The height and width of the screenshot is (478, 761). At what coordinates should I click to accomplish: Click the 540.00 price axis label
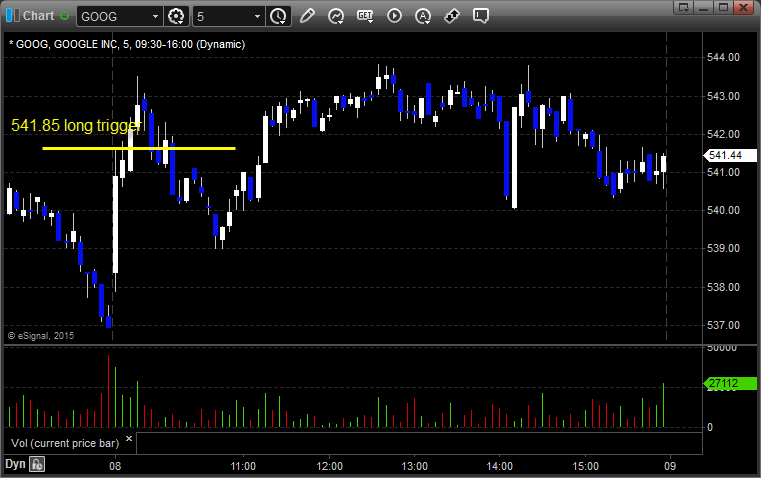[x=723, y=210]
